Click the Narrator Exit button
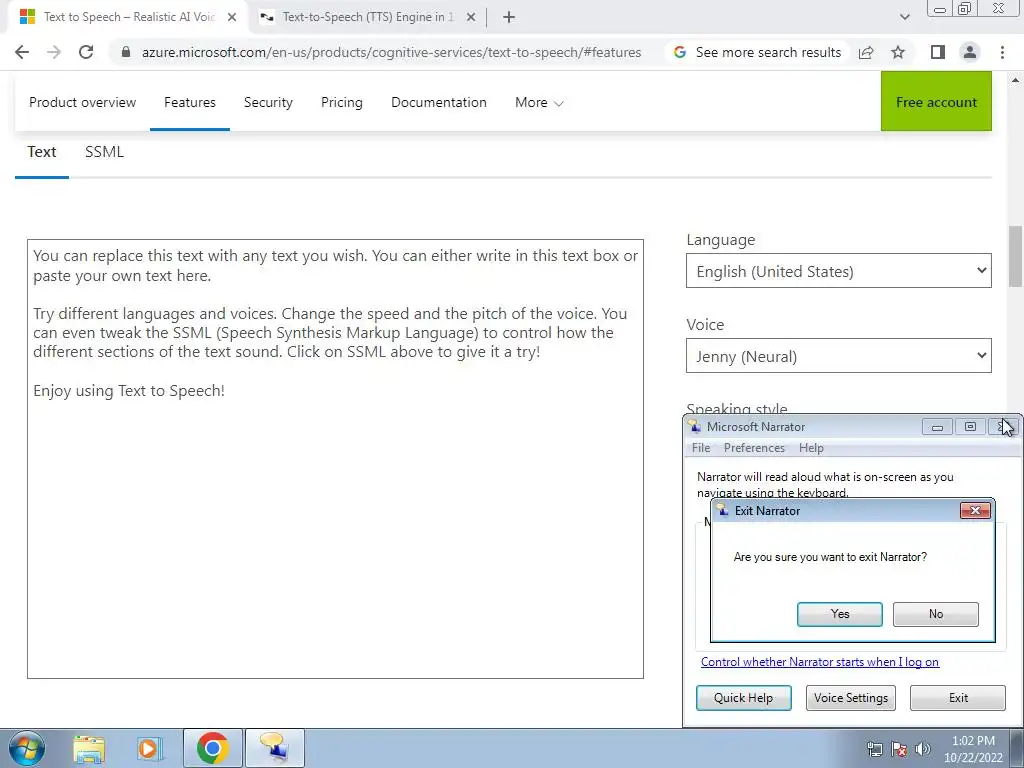The height and width of the screenshot is (768, 1024). 958,697
